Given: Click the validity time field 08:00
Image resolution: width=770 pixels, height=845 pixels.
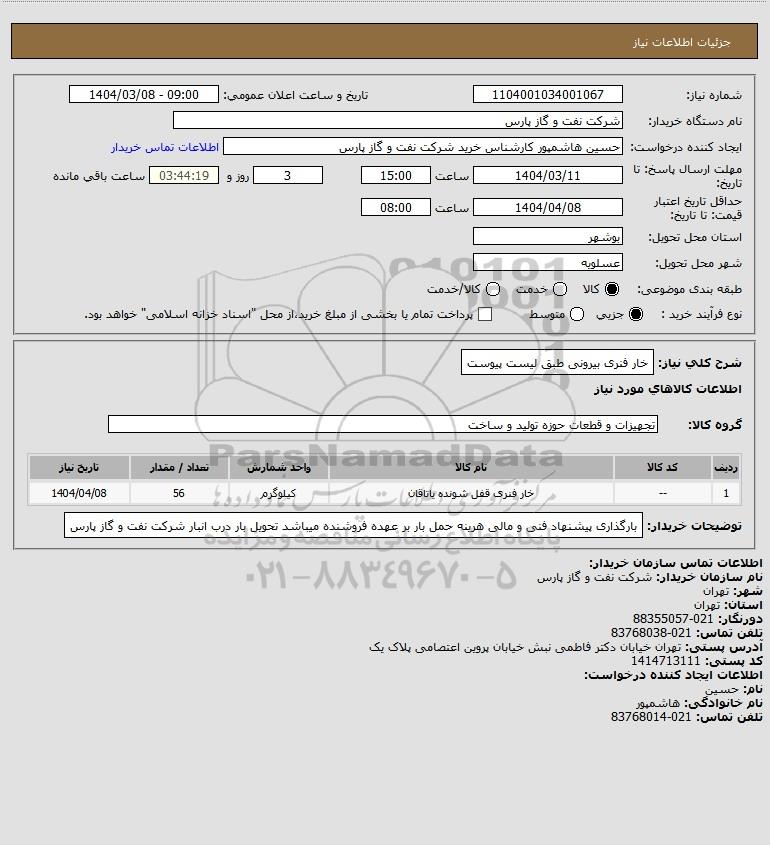Looking at the screenshot, I should tap(396, 207).
